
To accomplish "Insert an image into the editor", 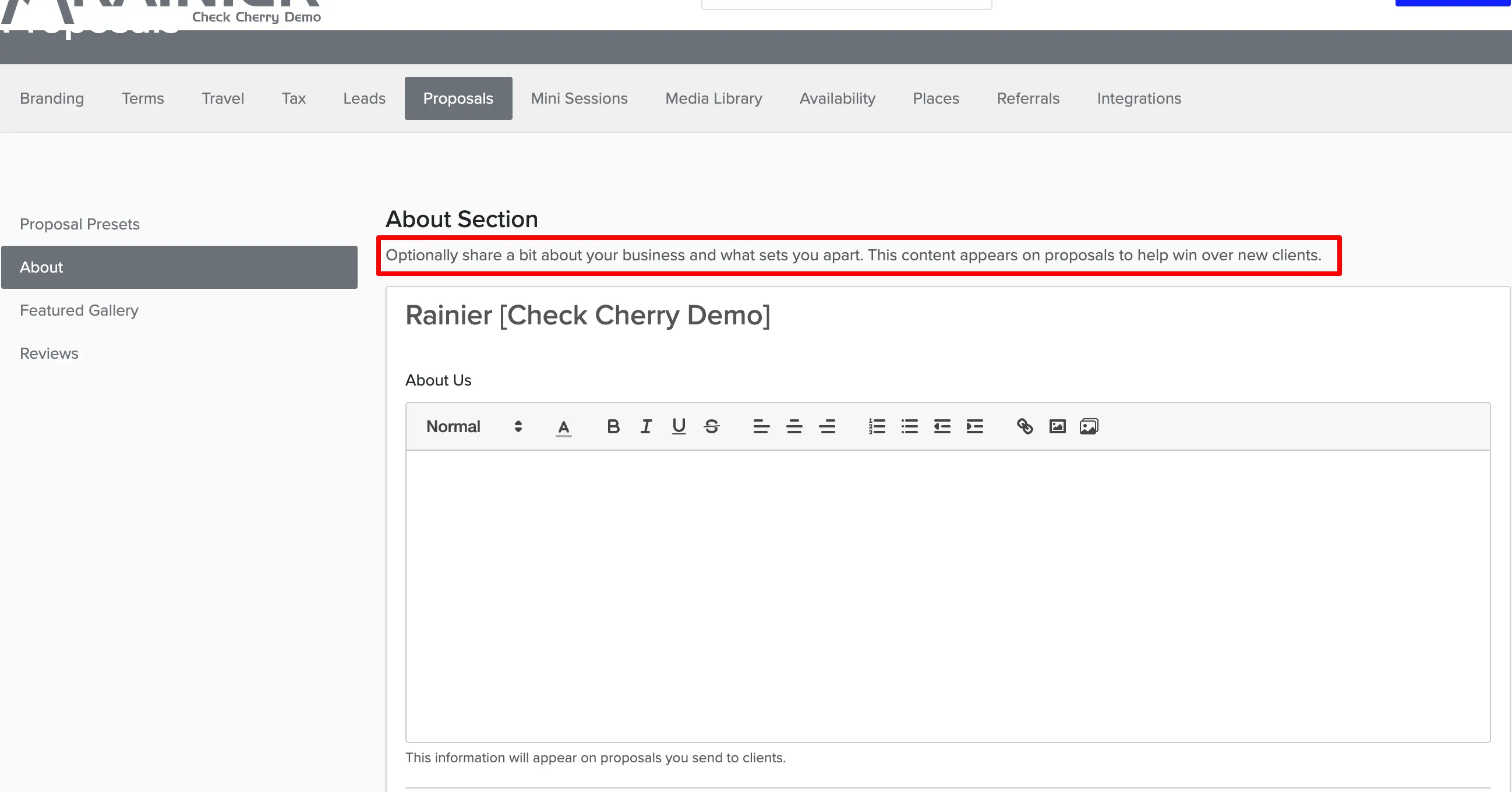I will 1058,426.
